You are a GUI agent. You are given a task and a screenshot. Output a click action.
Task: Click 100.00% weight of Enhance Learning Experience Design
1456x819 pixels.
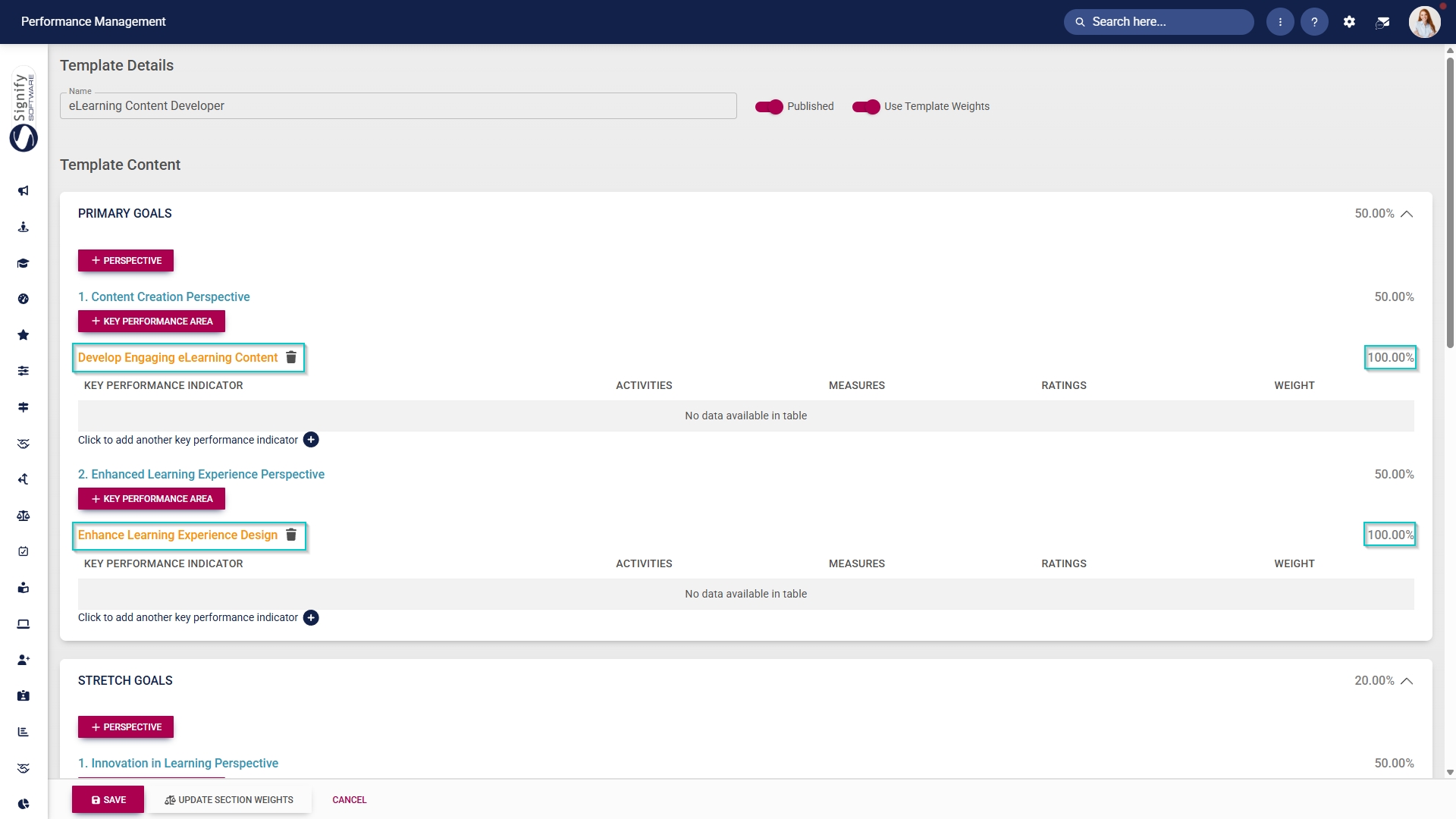(1390, 535)
